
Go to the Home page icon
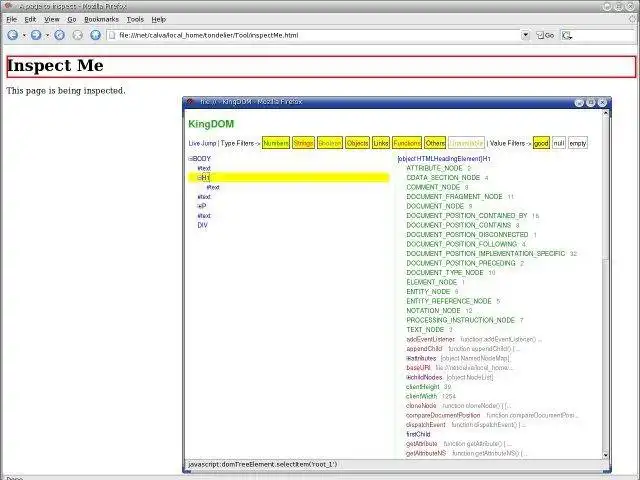coord(96,35)
